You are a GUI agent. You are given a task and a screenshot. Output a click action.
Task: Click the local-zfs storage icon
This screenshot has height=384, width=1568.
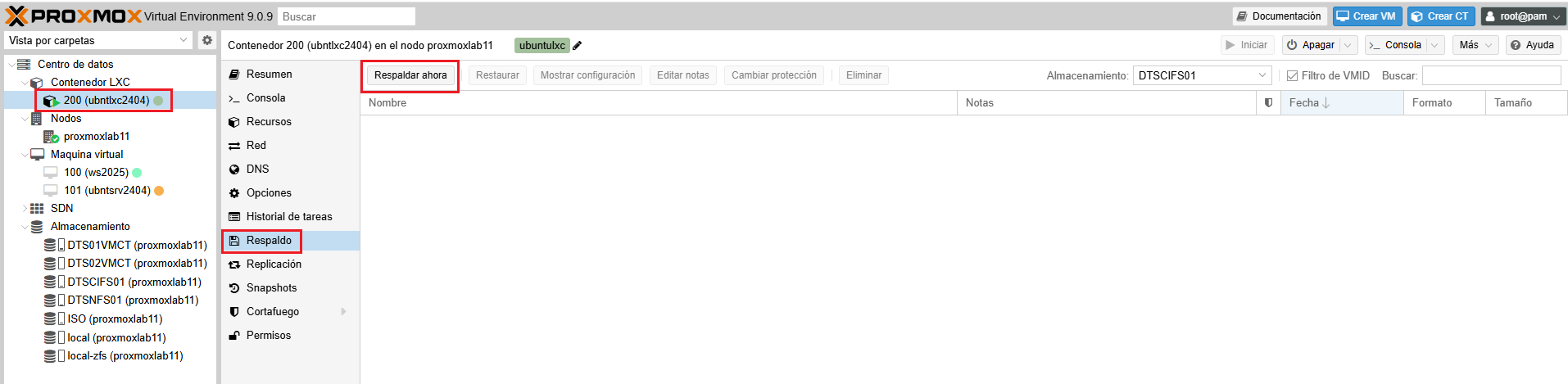[54, 356]
